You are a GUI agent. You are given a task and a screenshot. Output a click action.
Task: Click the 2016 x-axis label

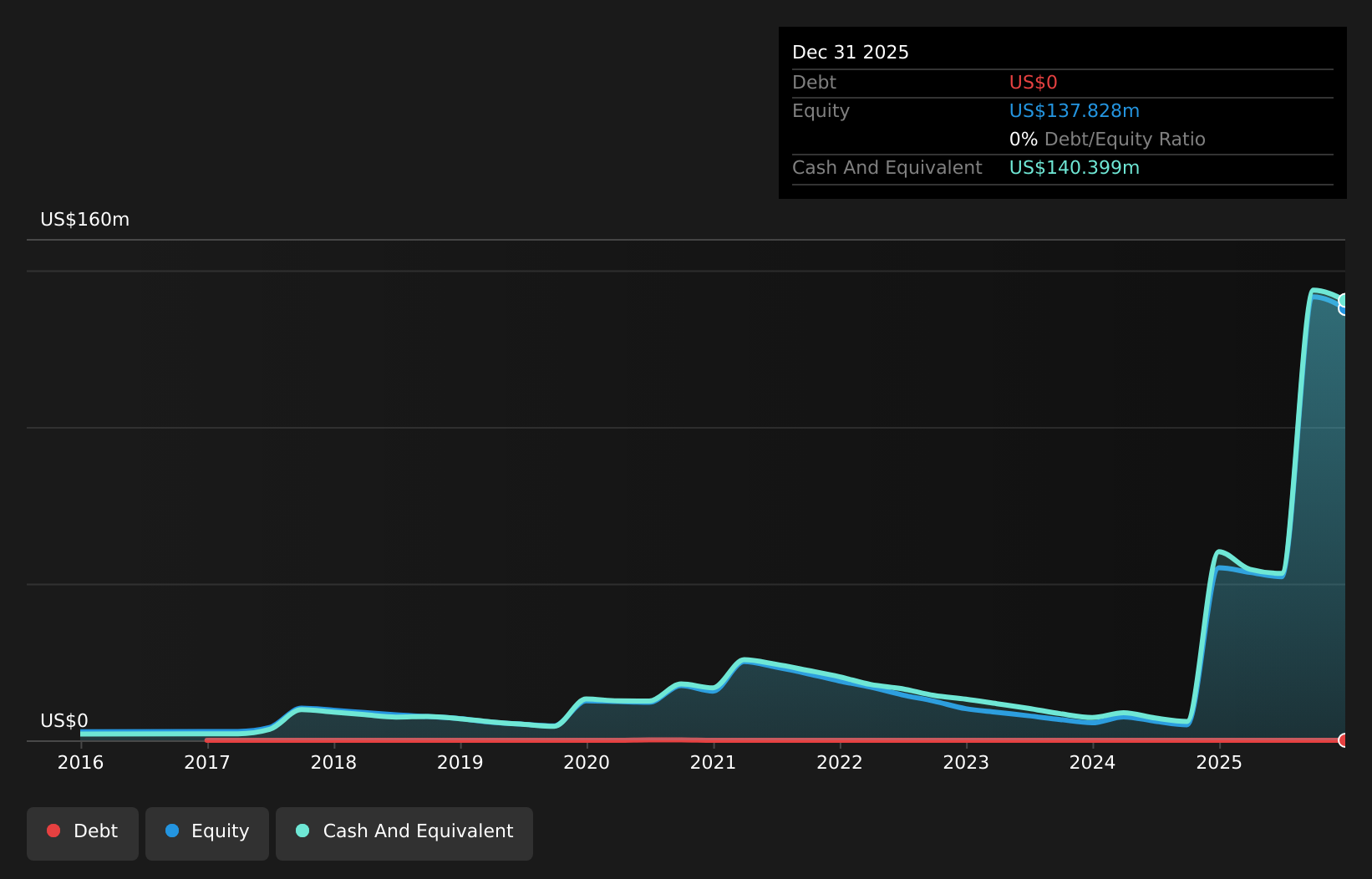coord(80,763)
